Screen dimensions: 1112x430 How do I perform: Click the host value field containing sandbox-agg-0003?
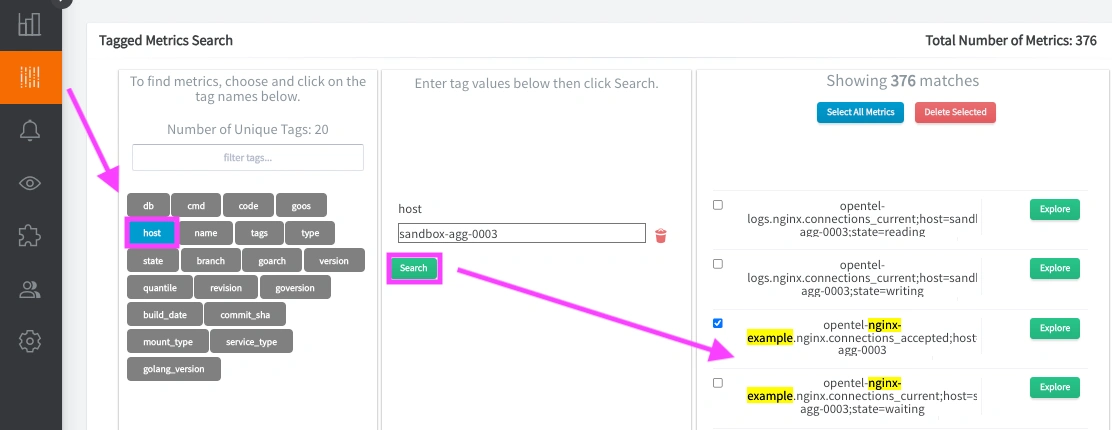tap(522, 233)
